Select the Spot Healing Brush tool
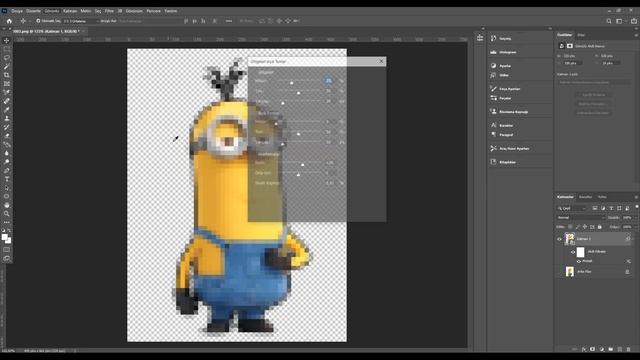This screenshot has width=640, height=360. (x=7, y=101)
